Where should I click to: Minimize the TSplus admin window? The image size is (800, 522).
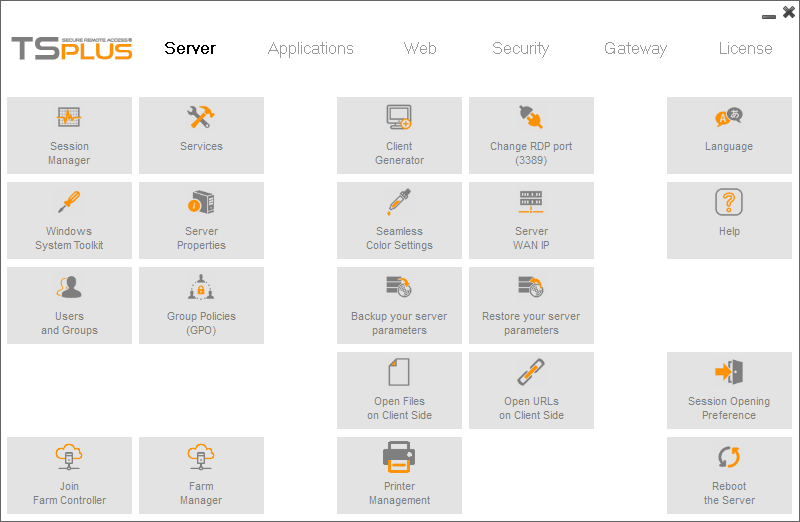click(769, 16)
